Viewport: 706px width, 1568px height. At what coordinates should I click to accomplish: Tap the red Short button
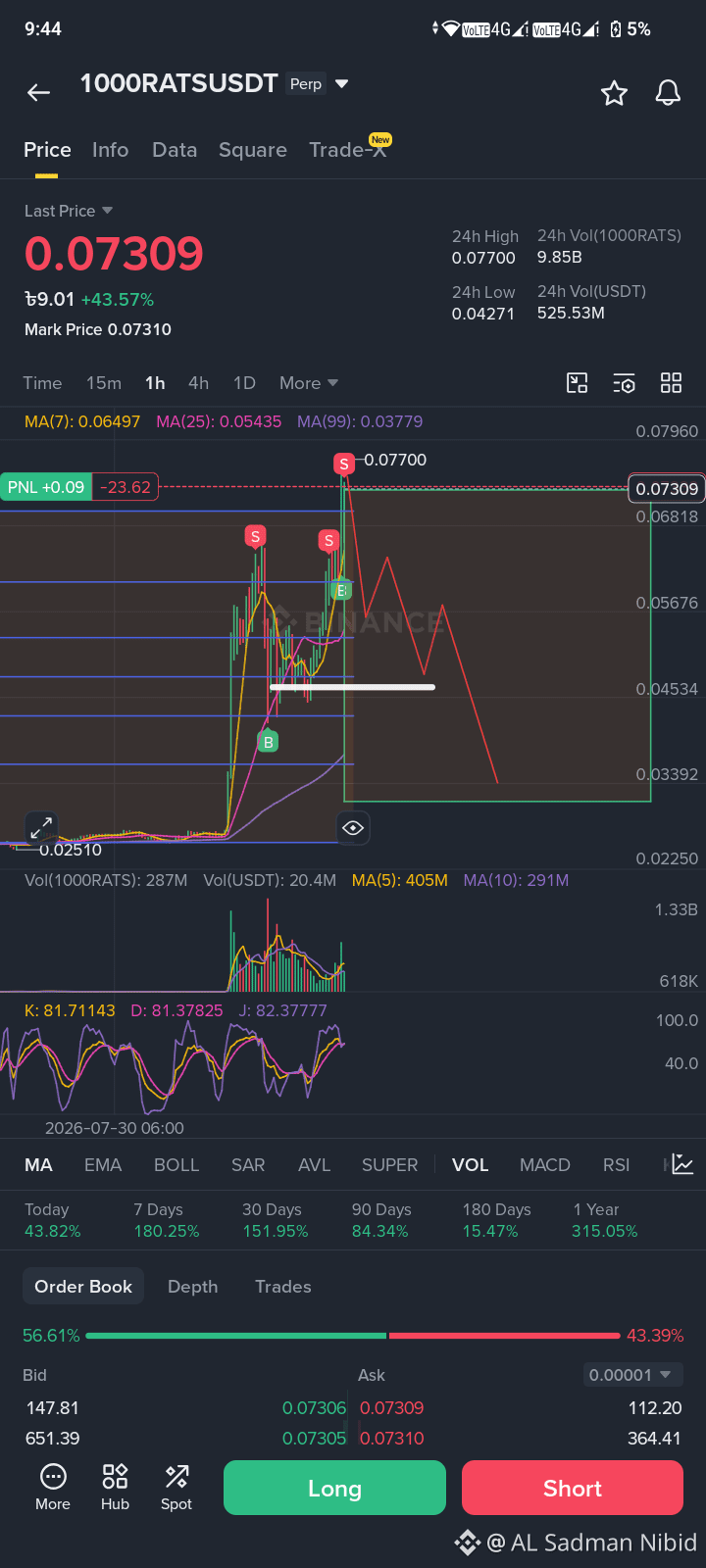pos(573,1488)
